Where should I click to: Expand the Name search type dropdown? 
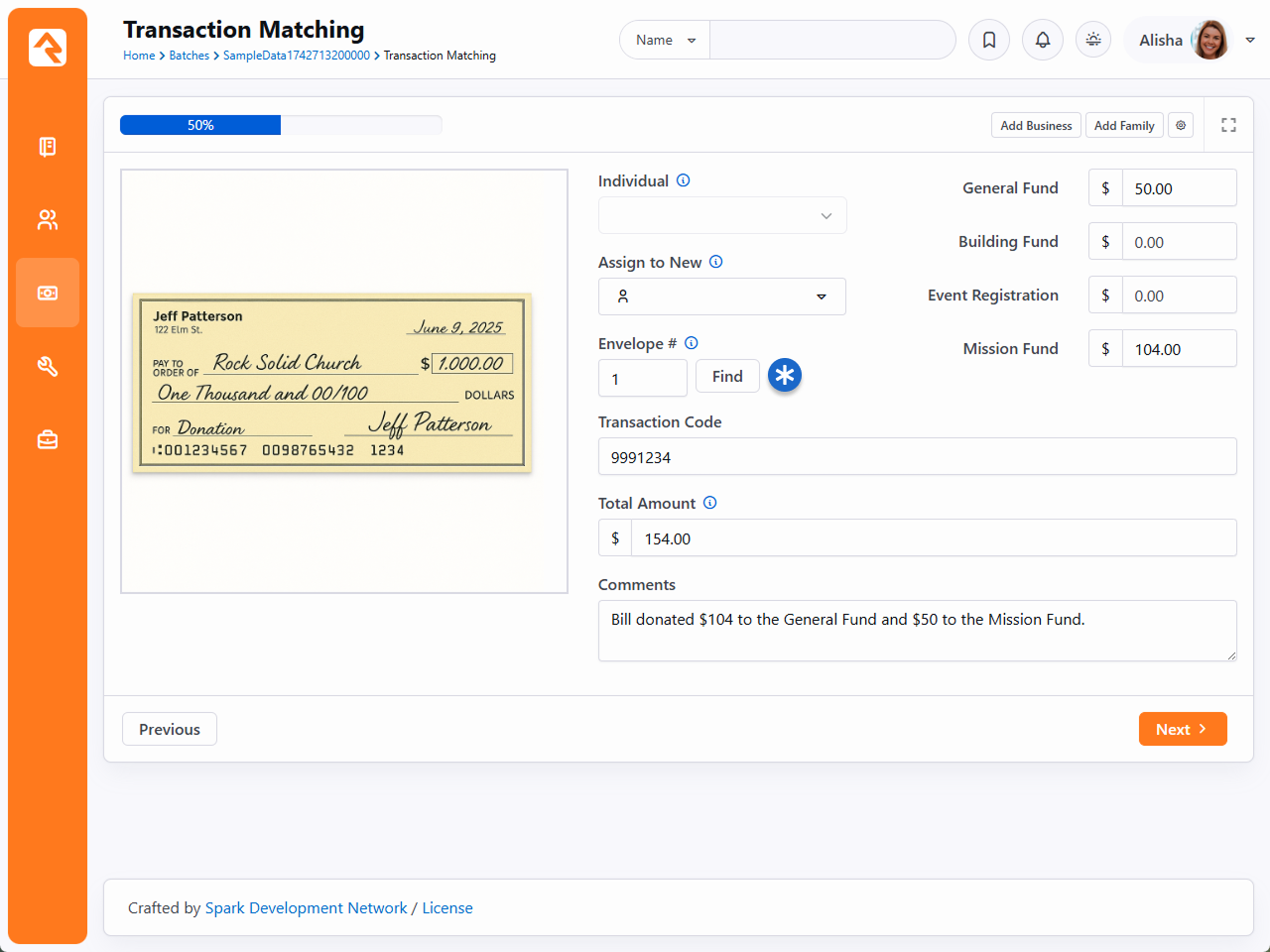pyautogui.click(x=665, y=40)
